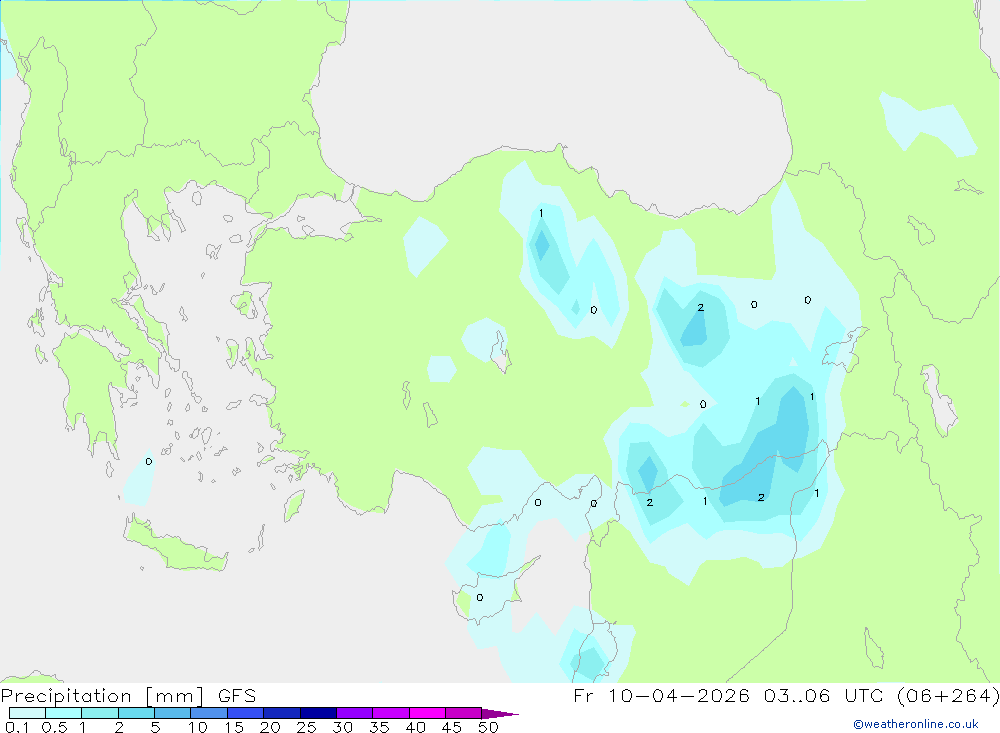The width and height of the screenshot is (1000, 733).
Task: Click the "0" value in sea west of Crete
Action: pyautogui.click(x=149, y=461)
